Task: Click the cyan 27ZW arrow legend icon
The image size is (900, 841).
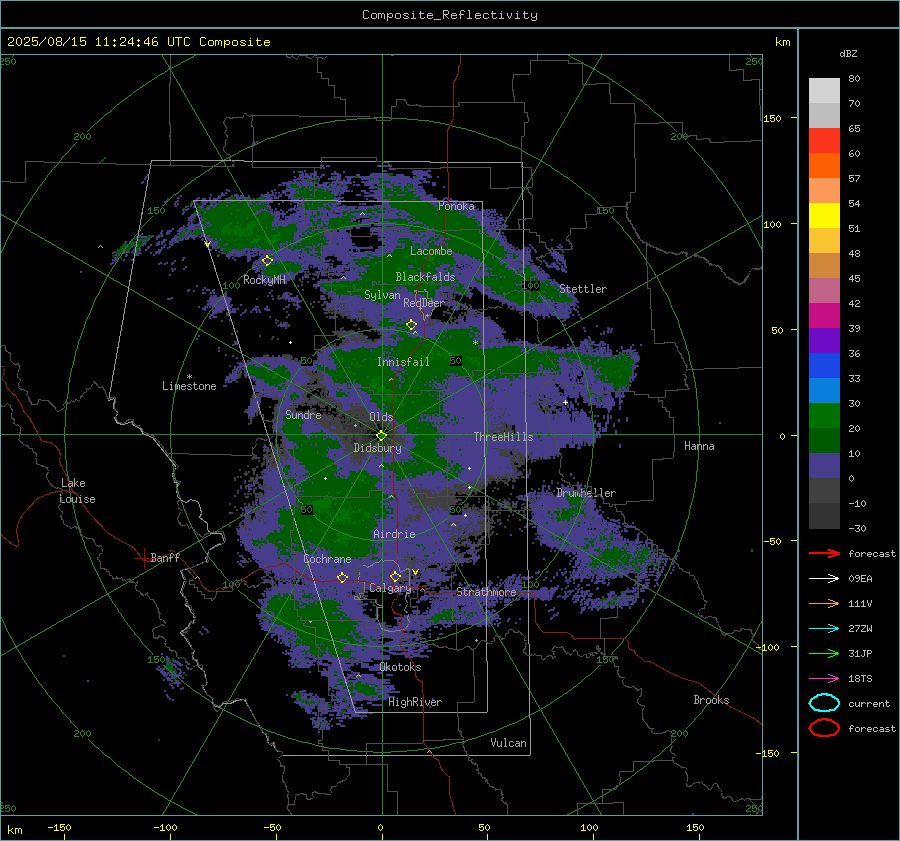Action: (824, 629)
